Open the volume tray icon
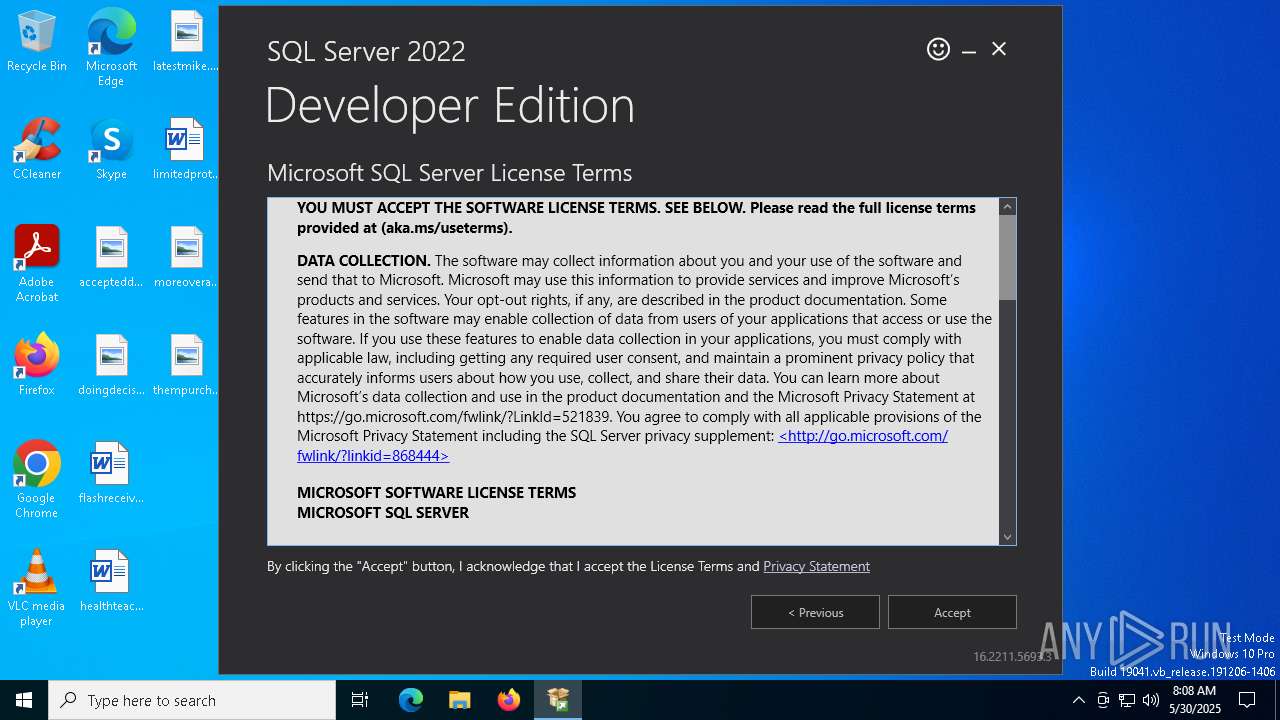 pos(1151,700)
